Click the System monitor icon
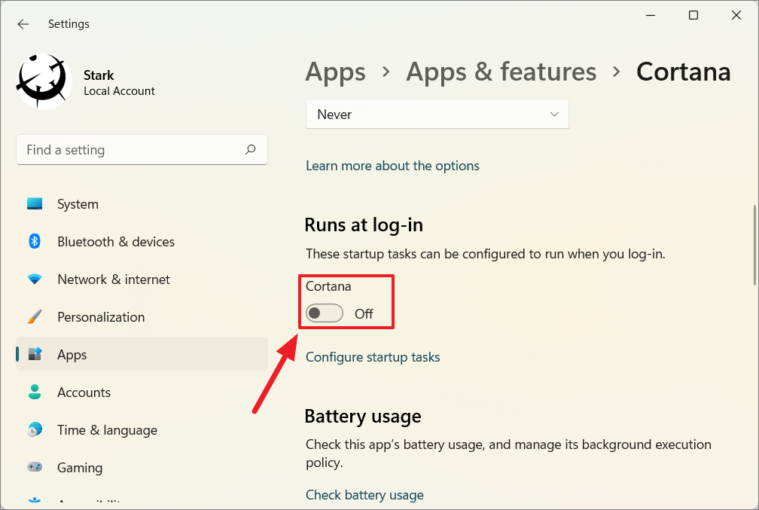 [x=34, y=204]
